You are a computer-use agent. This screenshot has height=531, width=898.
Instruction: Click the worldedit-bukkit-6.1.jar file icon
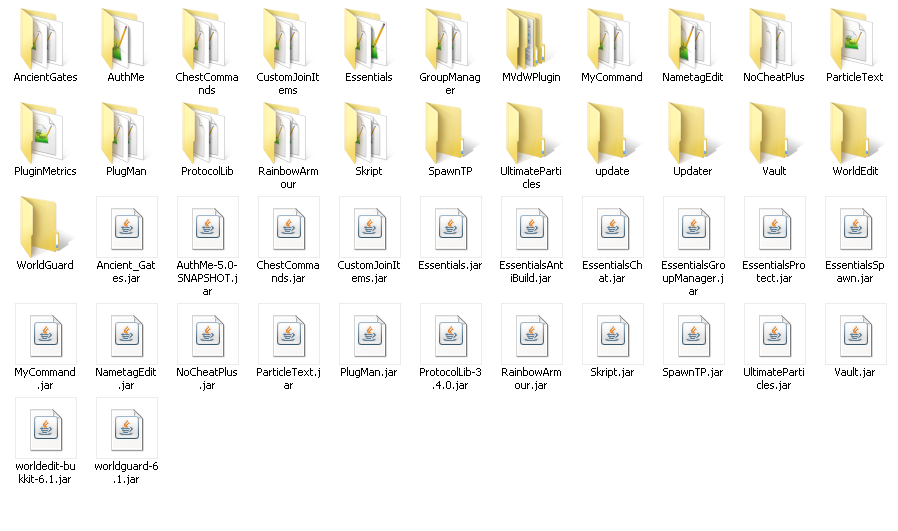point(46,428)
